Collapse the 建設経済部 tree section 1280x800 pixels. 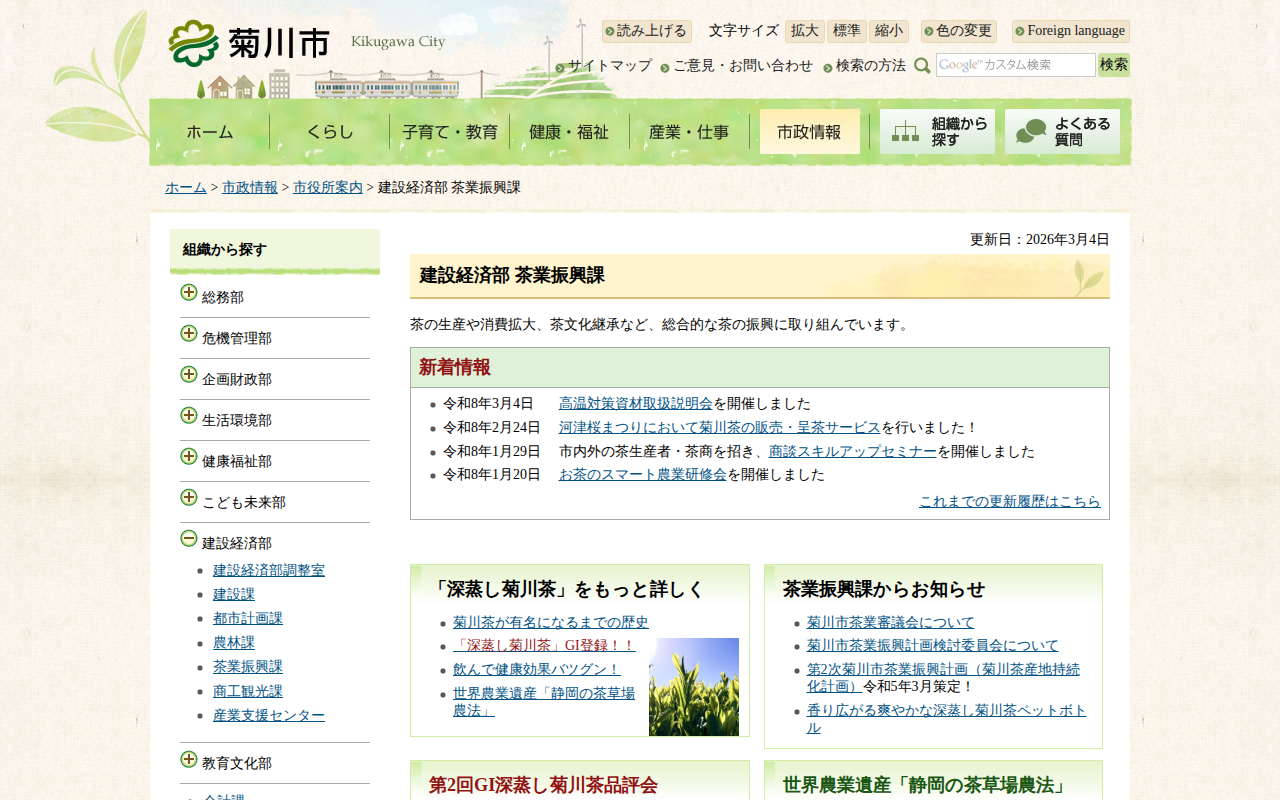pyautogui.click(x=189, y=539)
